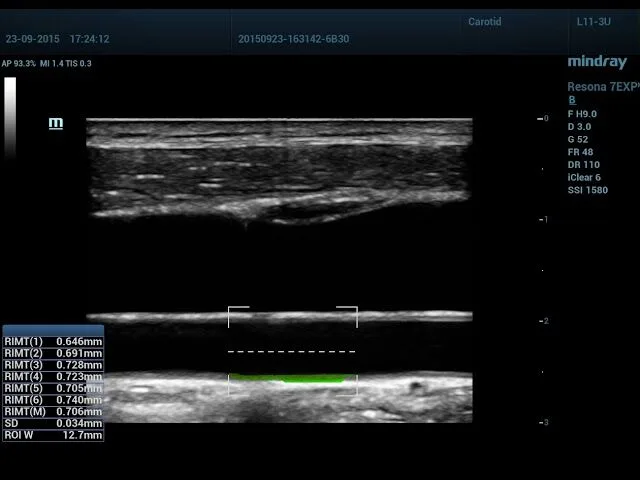Viewport: 640px width, 480px height.
Task: Click the F H9.0 frequency parameter
Action: tap(582, 114)
